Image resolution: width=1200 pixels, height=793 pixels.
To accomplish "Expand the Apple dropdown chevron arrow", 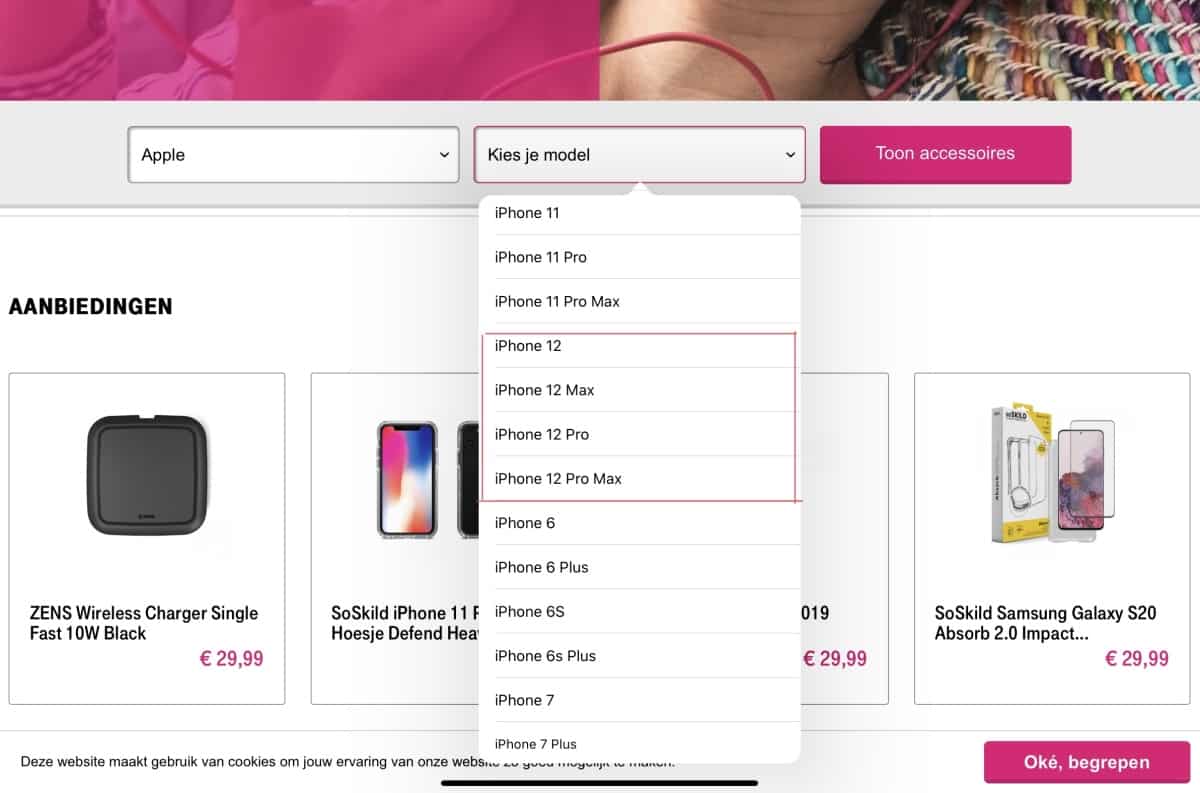I will pyautogui.click(x=443, y=155).
